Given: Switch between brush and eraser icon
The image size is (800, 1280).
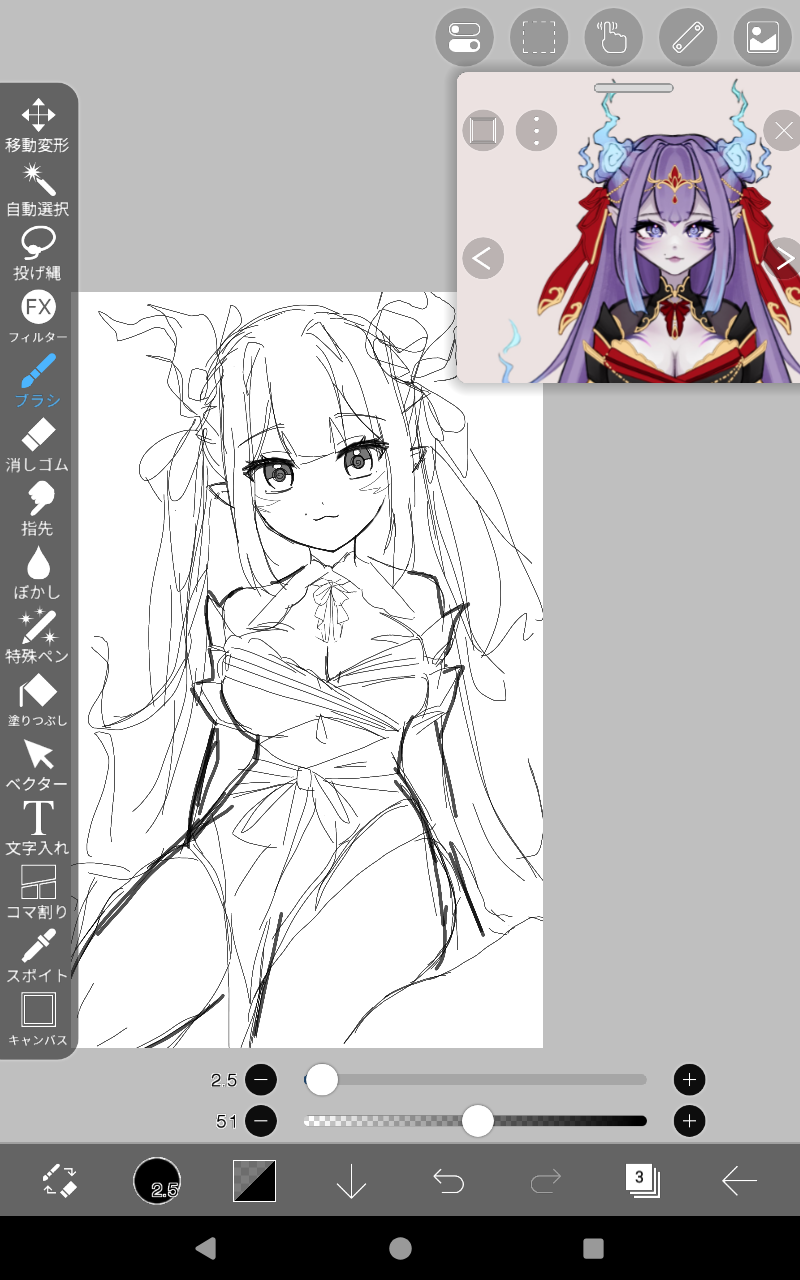Looking at the screenshot, I should point(59,1181).
